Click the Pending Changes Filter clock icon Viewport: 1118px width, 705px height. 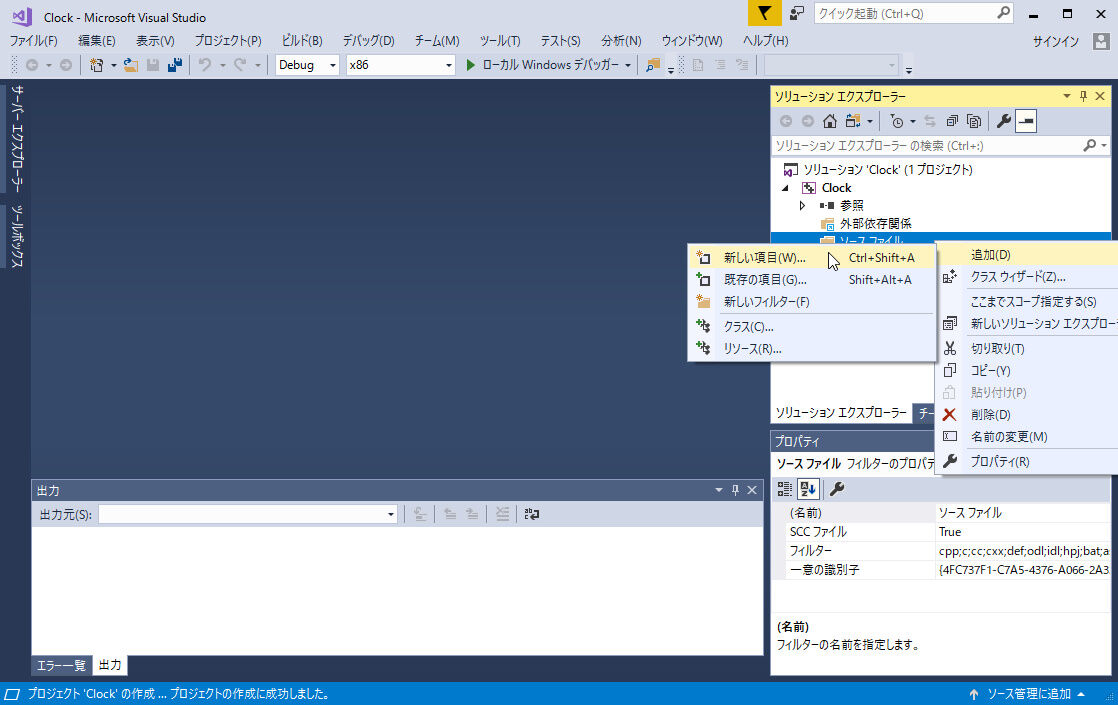point(897,121)
